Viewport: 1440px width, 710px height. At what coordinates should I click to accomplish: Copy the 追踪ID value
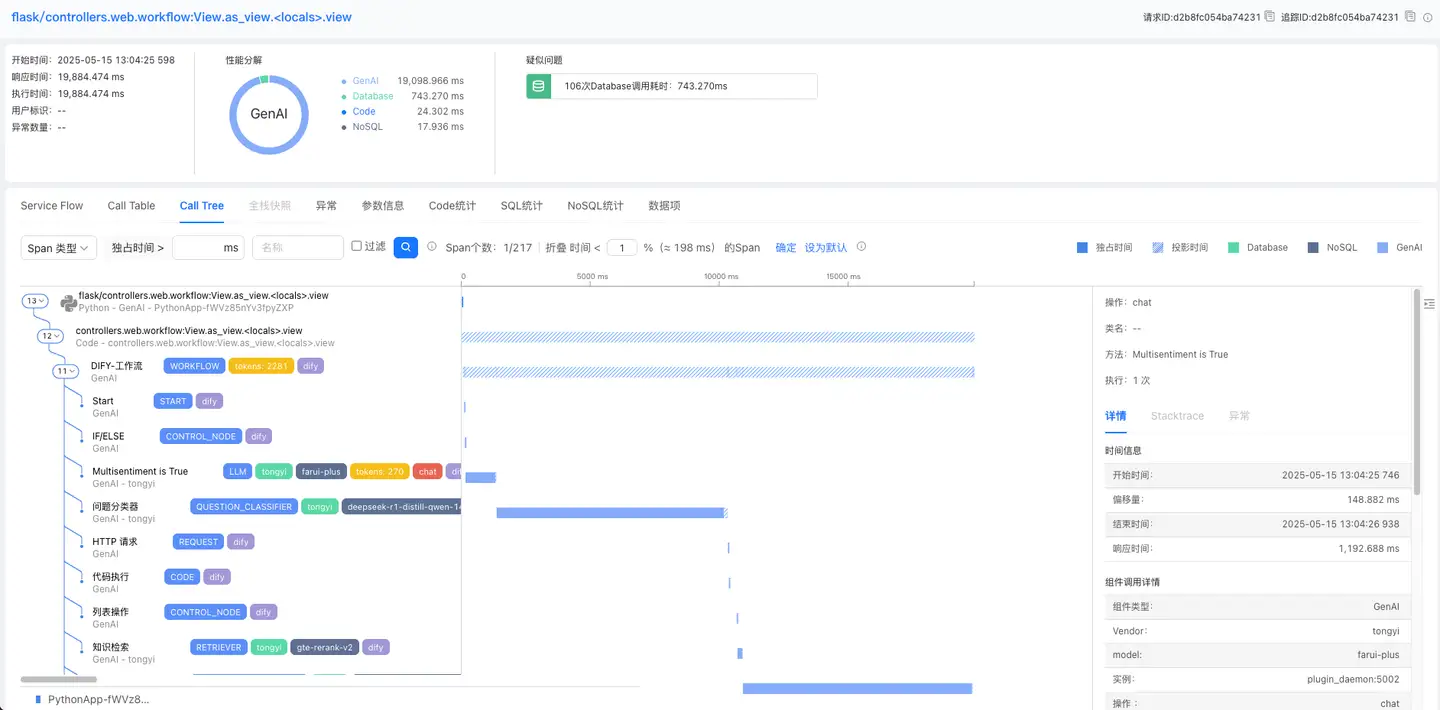pyautogui.click(x=1410, y=17)
